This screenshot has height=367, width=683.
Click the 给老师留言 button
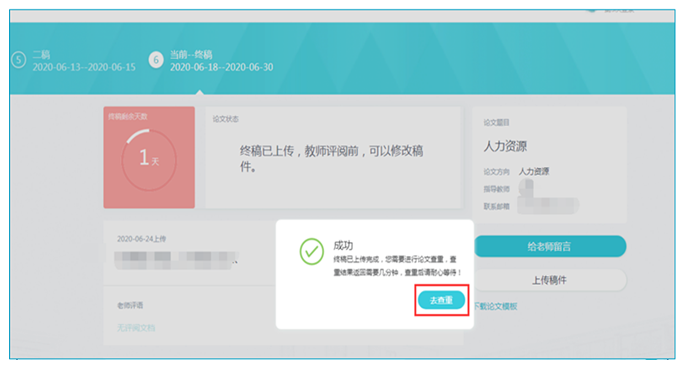point(550,246)
